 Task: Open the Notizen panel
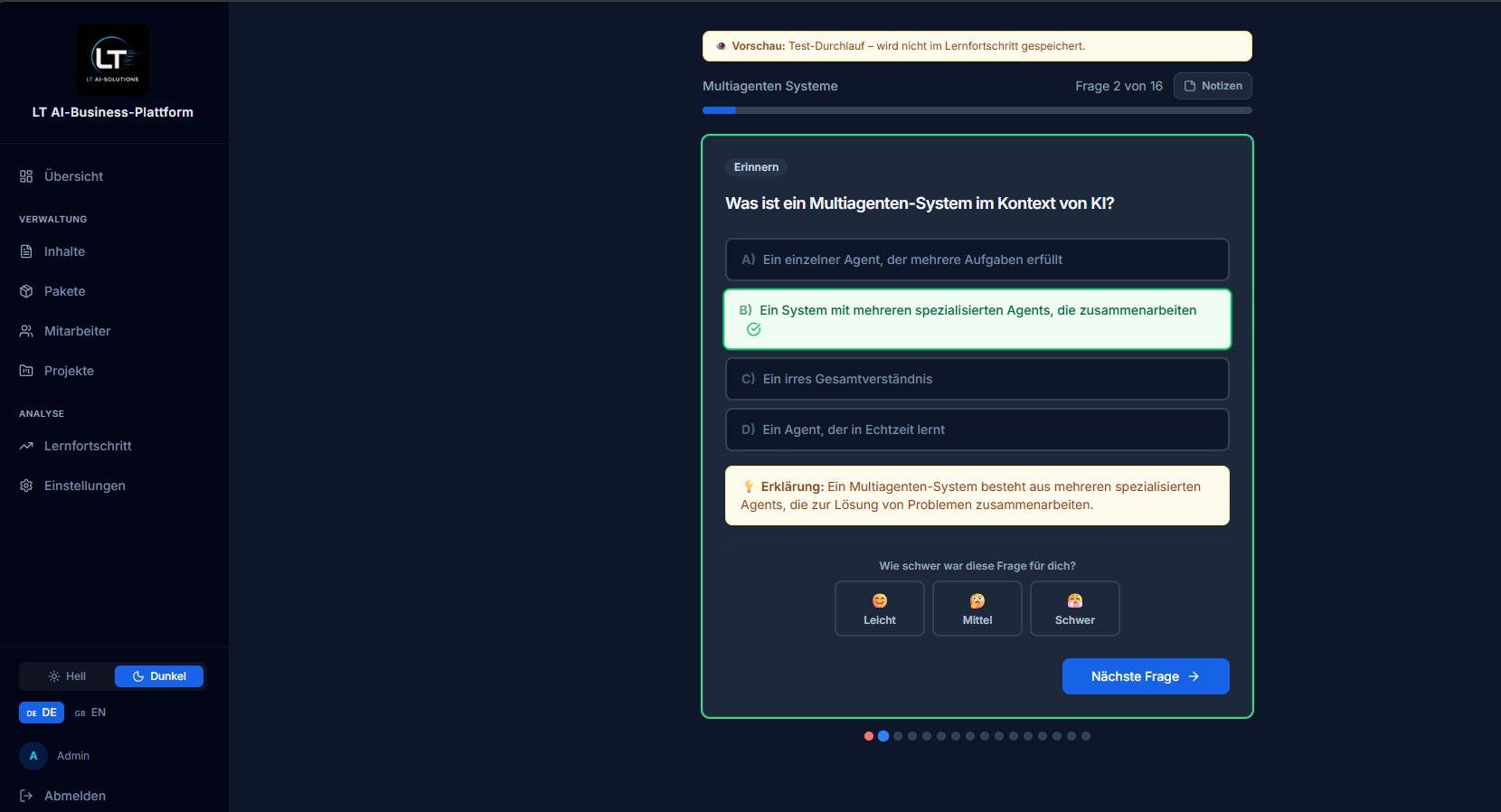coord(1213,86)
